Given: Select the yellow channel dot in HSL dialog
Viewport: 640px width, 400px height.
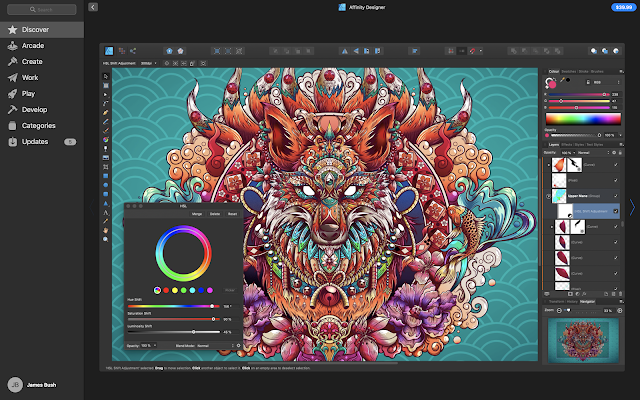Looking at the screenshot, I should tap(175, 290).
